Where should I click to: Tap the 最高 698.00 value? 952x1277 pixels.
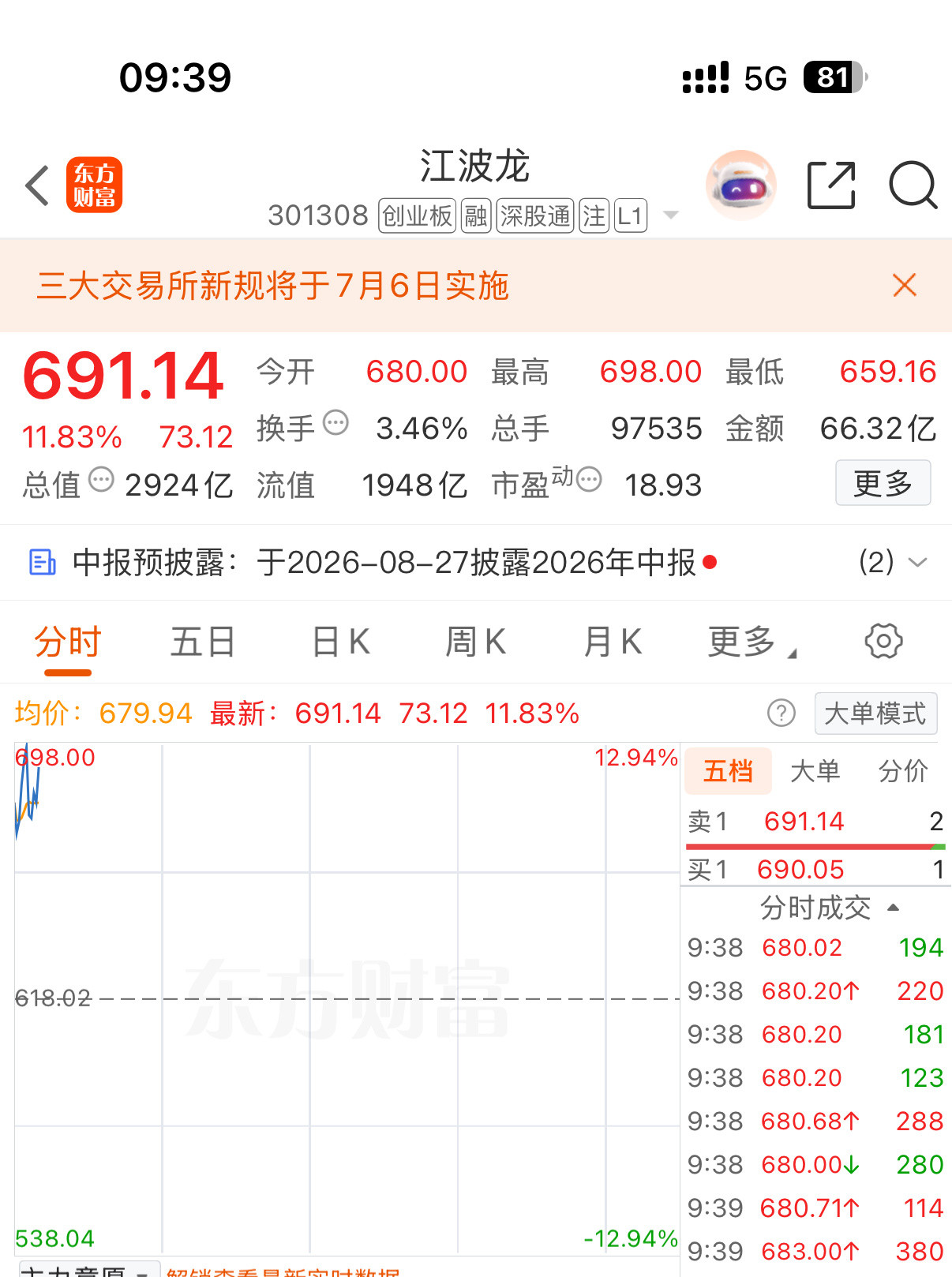[650, 372]
